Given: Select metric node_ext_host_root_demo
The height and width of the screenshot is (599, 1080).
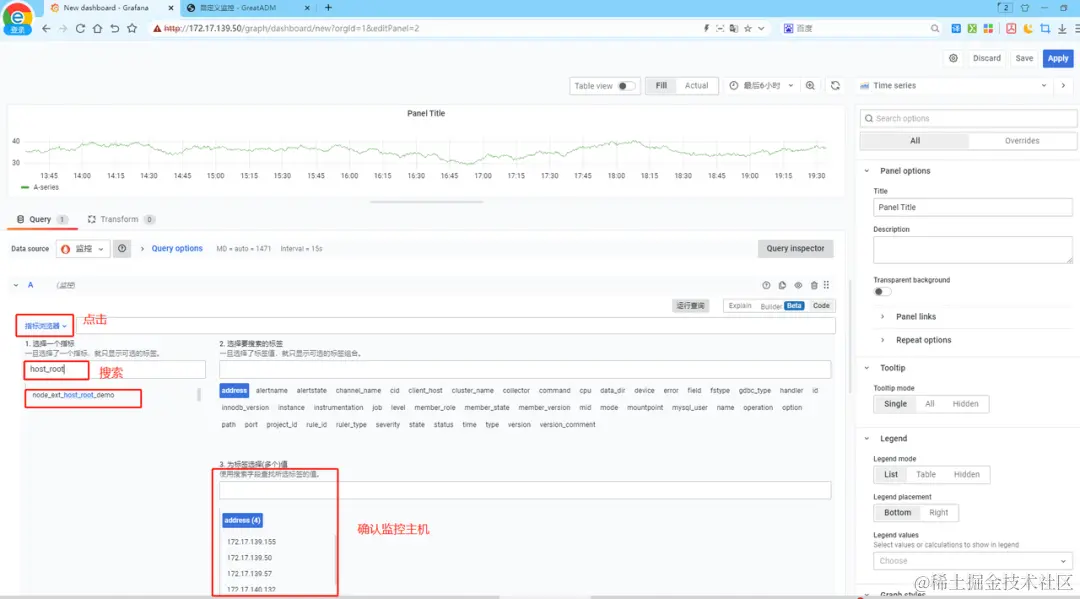Looking at the screenshot, I should (x=73, y=395).
